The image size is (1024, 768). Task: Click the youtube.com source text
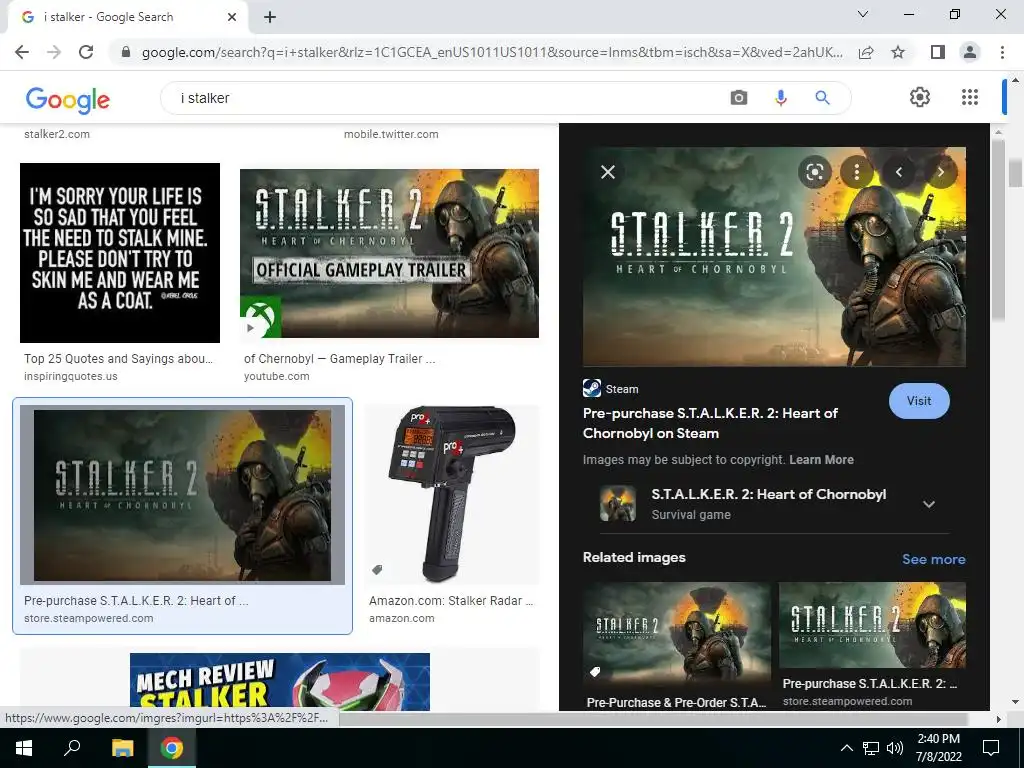coord(276,376)
